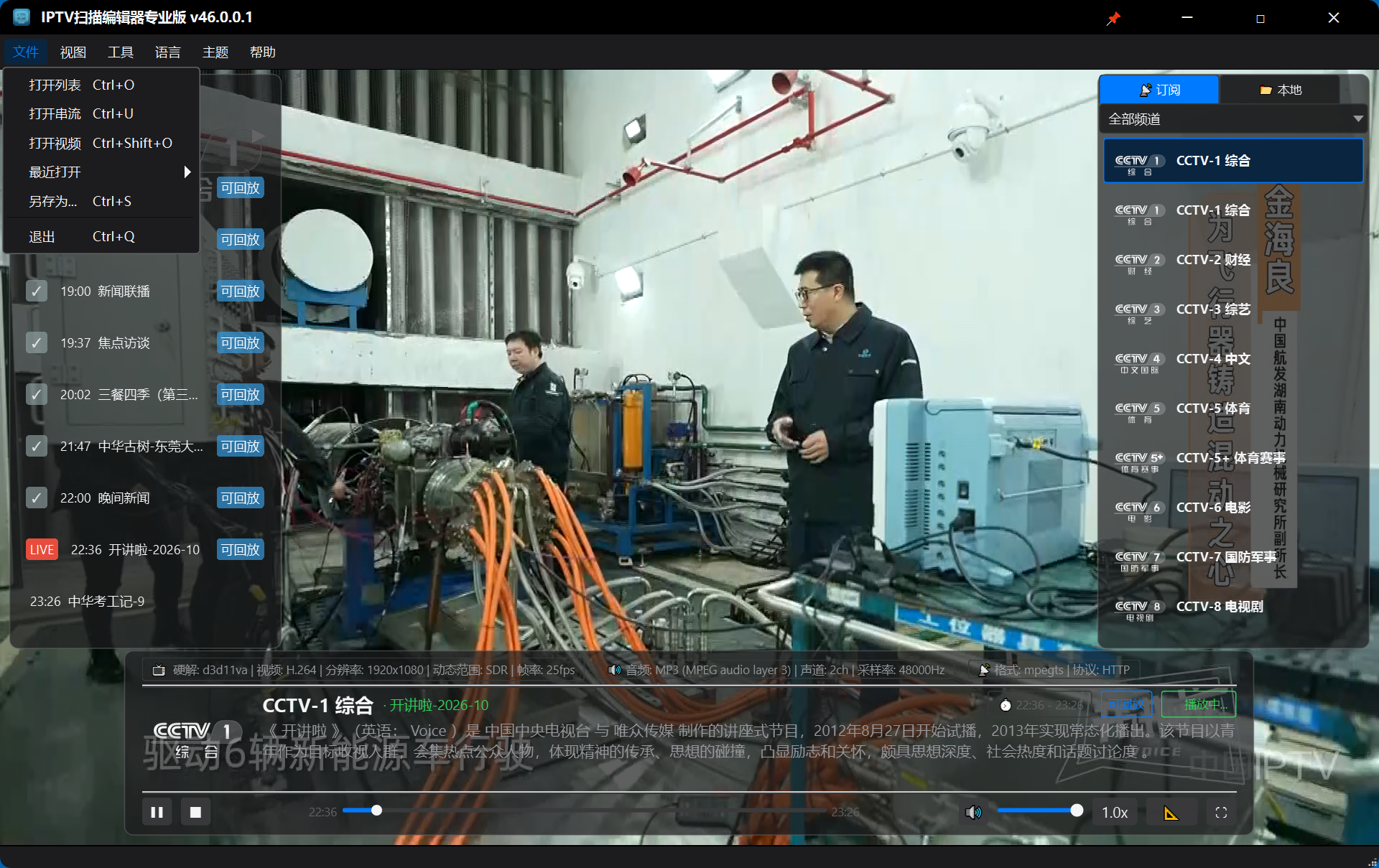This screenshot has width=1379, height=868.
Task: Open the 文件 menu
Action: tap(26, 52)
